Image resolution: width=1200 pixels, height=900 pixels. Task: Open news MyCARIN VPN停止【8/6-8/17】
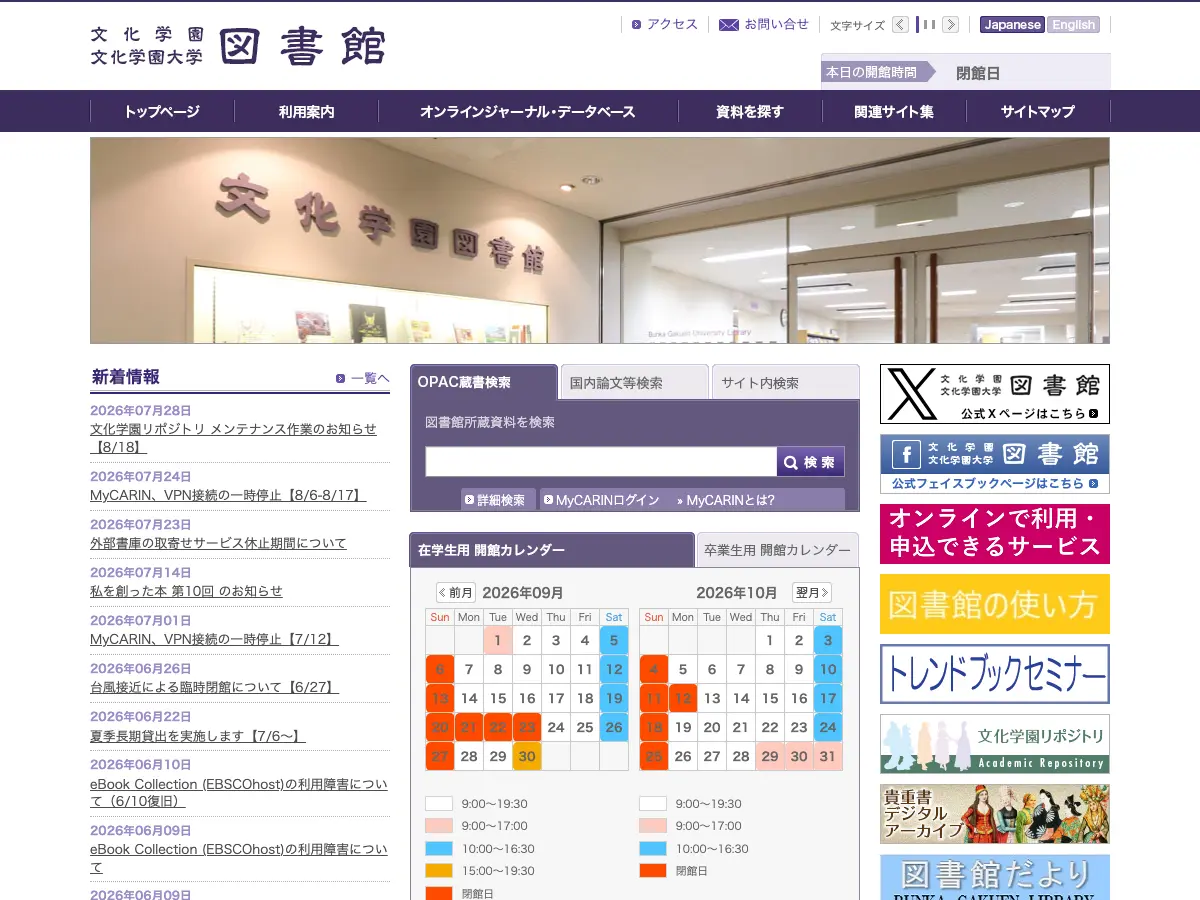click(228, 495)
